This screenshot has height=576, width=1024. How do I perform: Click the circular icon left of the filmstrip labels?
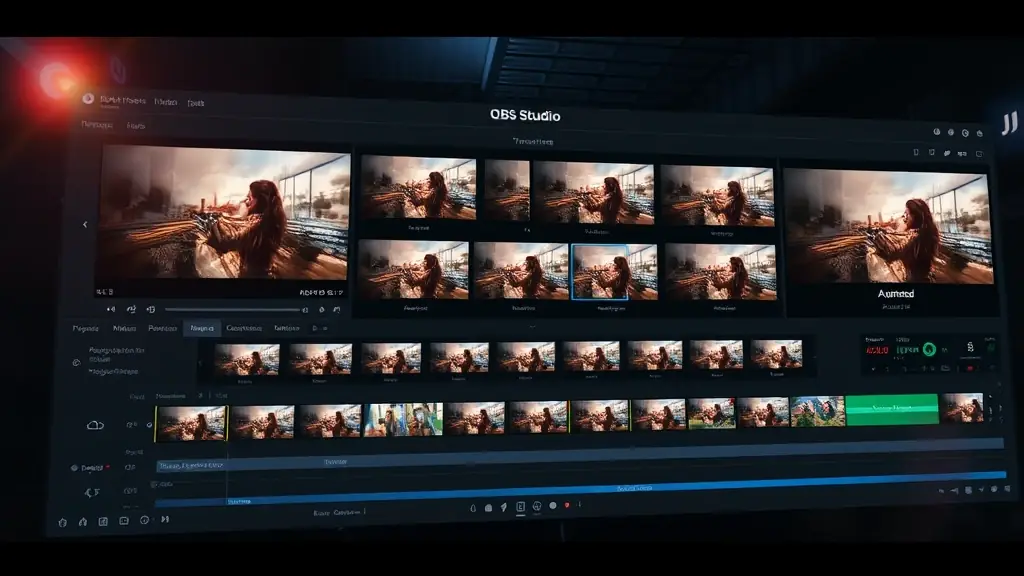pos(76,362)
